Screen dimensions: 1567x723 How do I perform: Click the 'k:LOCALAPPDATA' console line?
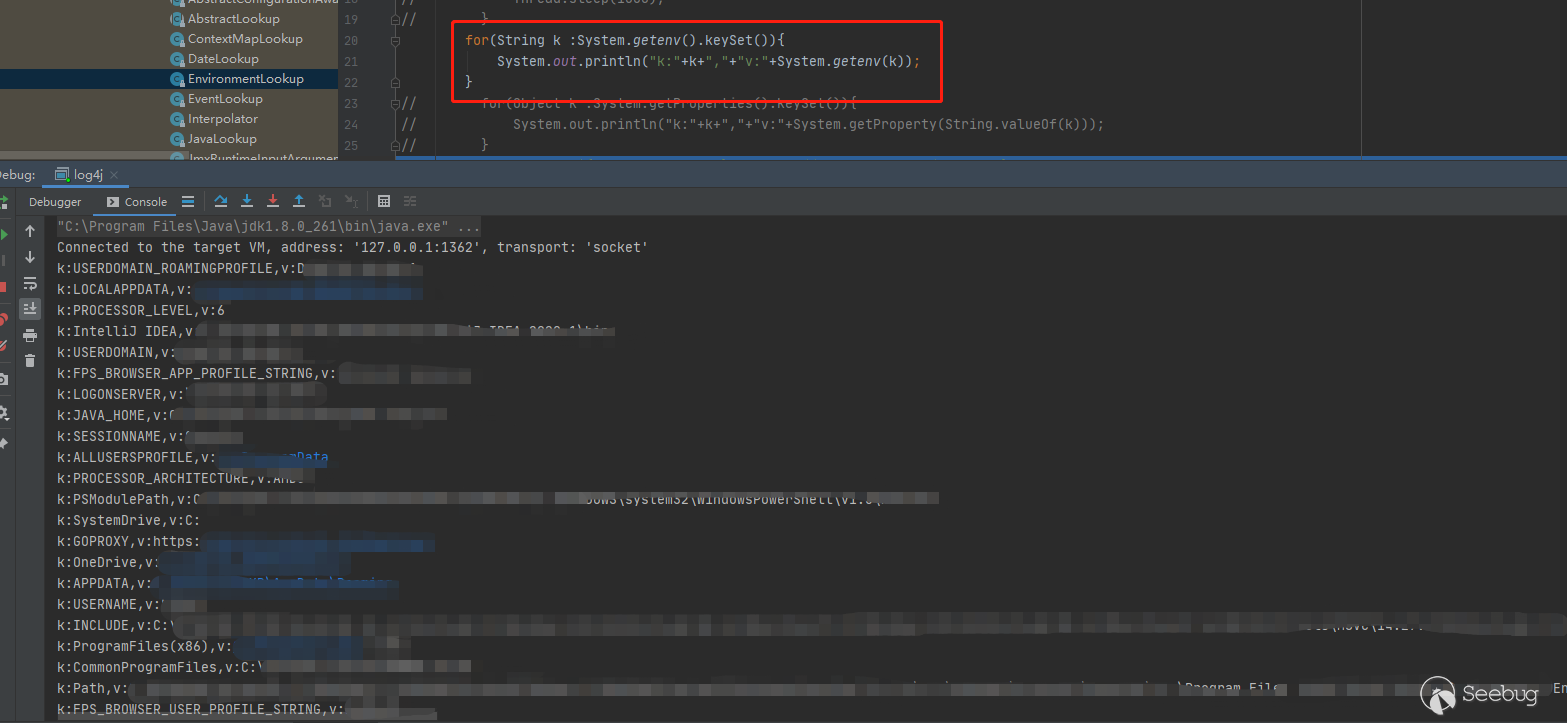[x=240, y=289]
